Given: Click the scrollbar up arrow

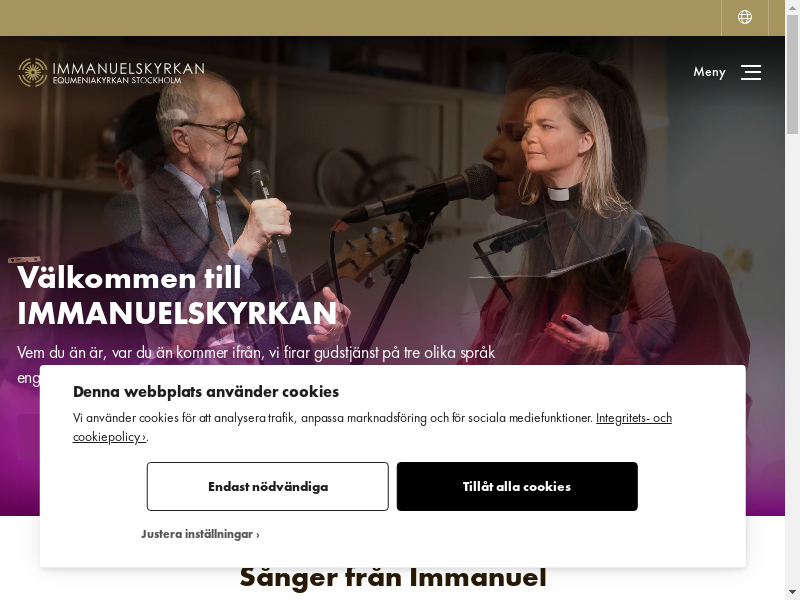Looking at the screenshot, I should pyautogui.click(x=792, y=6).
